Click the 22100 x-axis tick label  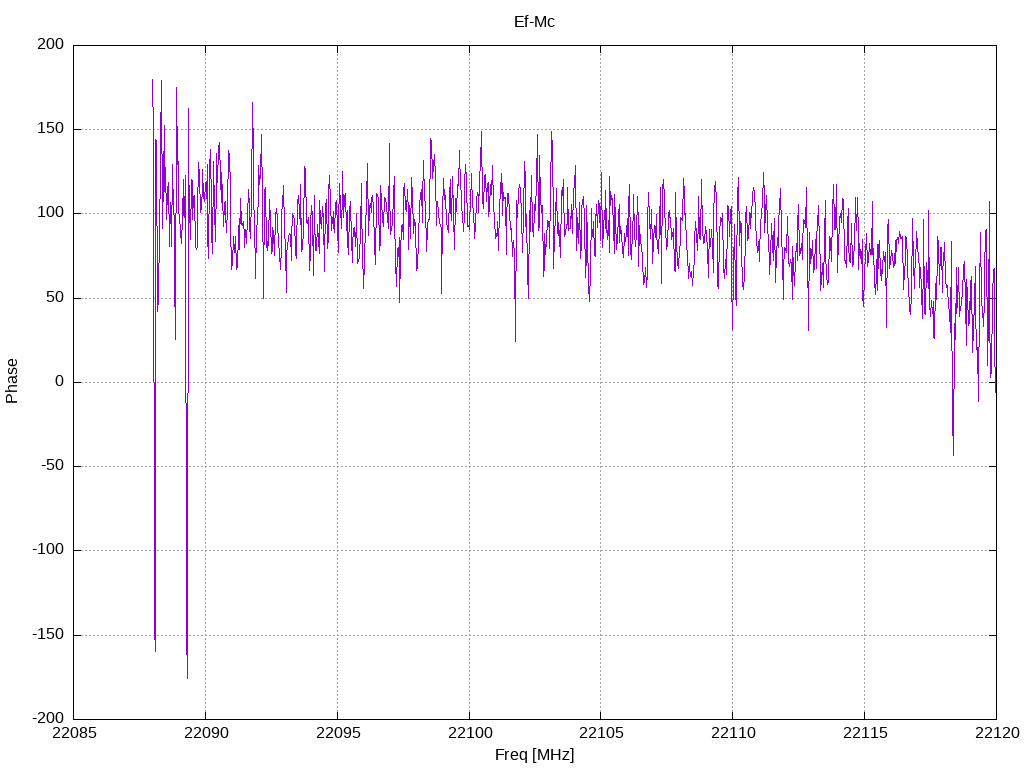tap(470, 733)
